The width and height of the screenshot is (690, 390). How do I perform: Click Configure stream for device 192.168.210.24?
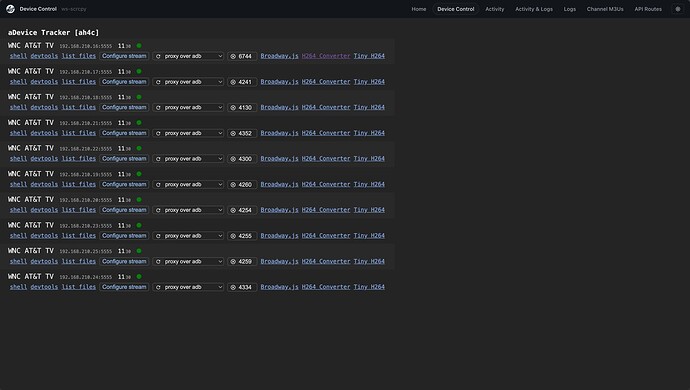coord(124,287)
